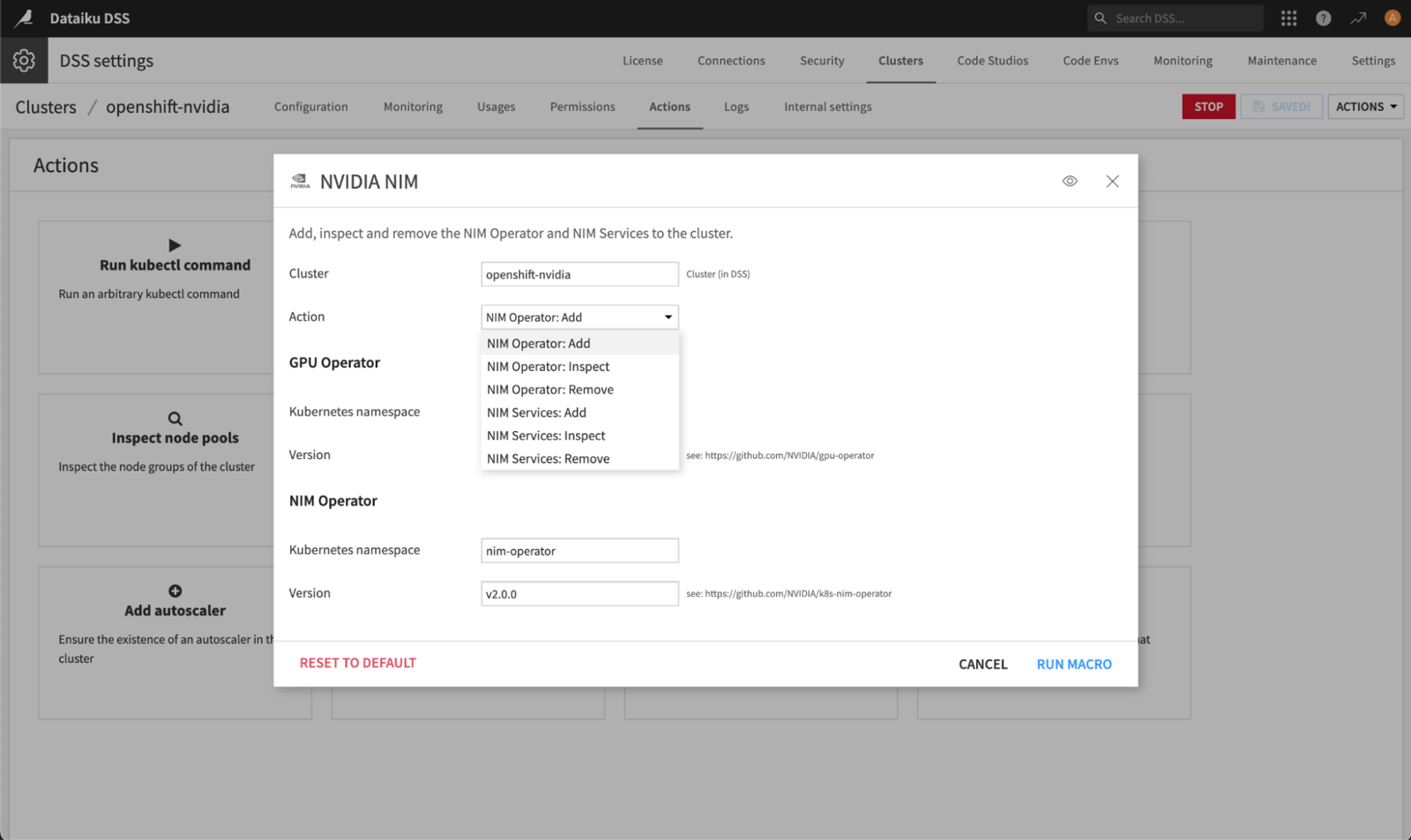Expand the ACTIONS dropdown button
Viewport: 1411px width, 840px height.
click(x=1365, y=107)
